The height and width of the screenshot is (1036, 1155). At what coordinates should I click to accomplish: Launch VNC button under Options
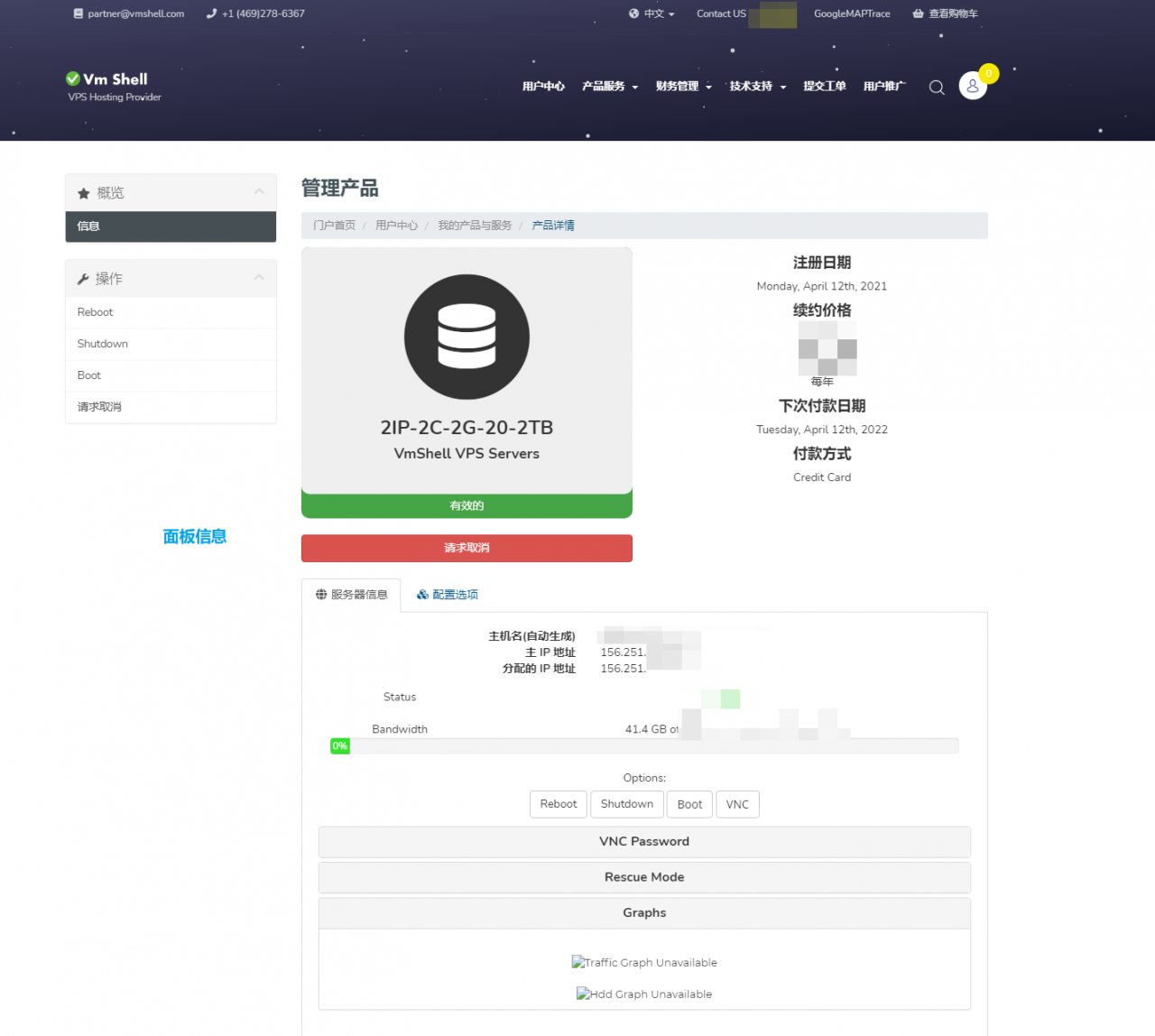[x=737, y=804]
